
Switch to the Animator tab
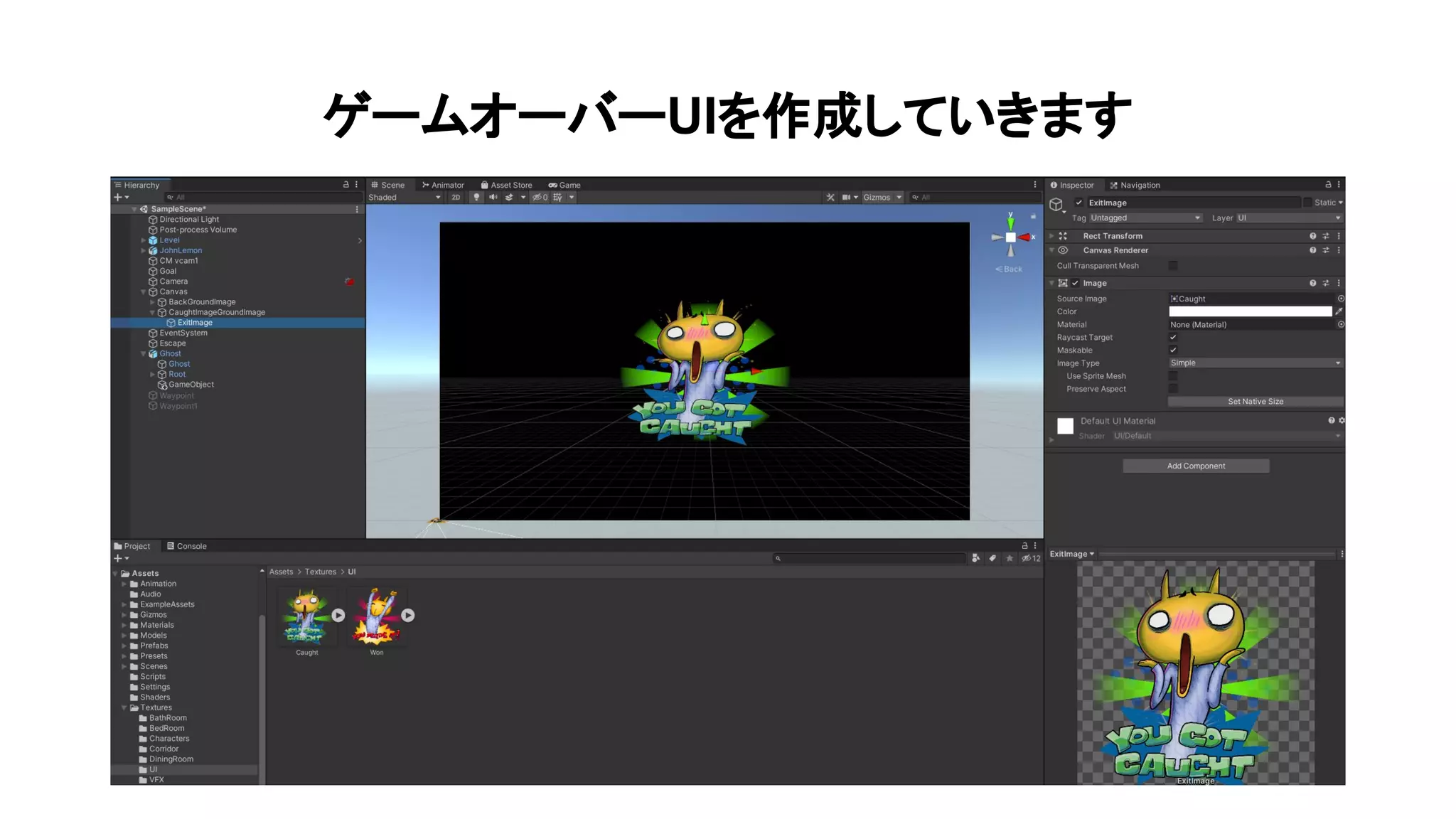pyautogui.click(x=443, y=185)
